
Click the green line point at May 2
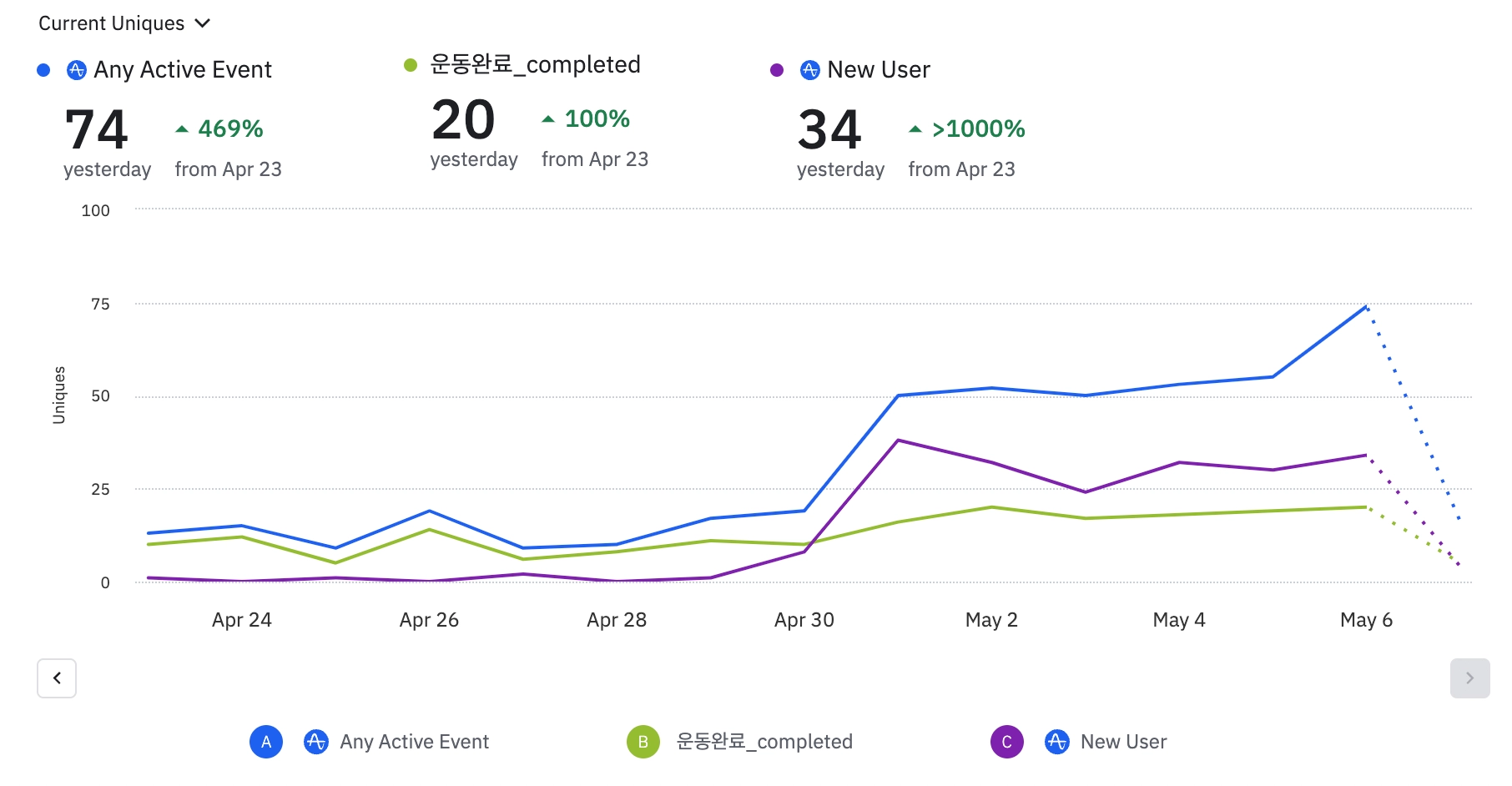[x=991, y=507]
